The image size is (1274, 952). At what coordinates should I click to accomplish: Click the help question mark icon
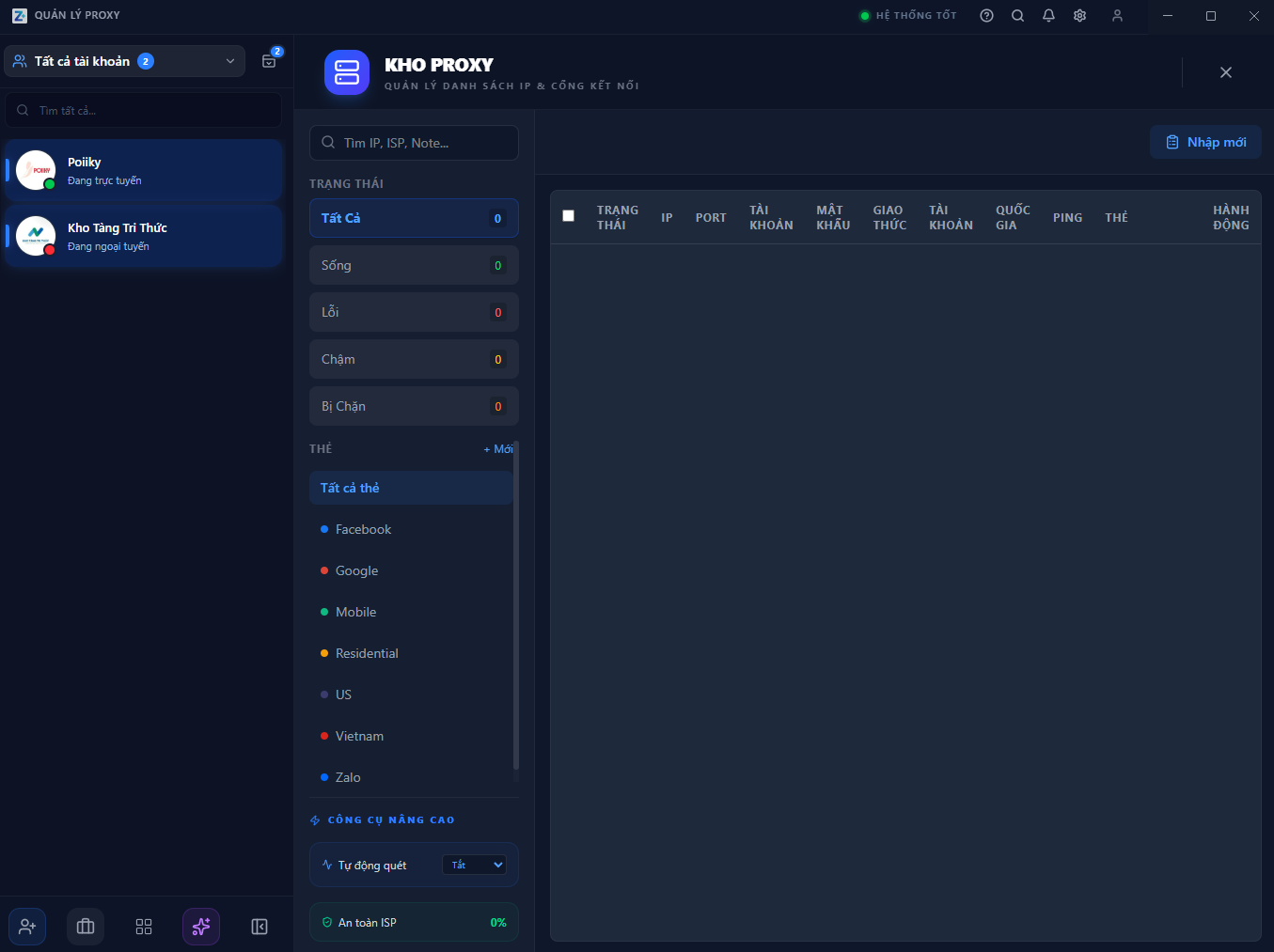(986, 16)
